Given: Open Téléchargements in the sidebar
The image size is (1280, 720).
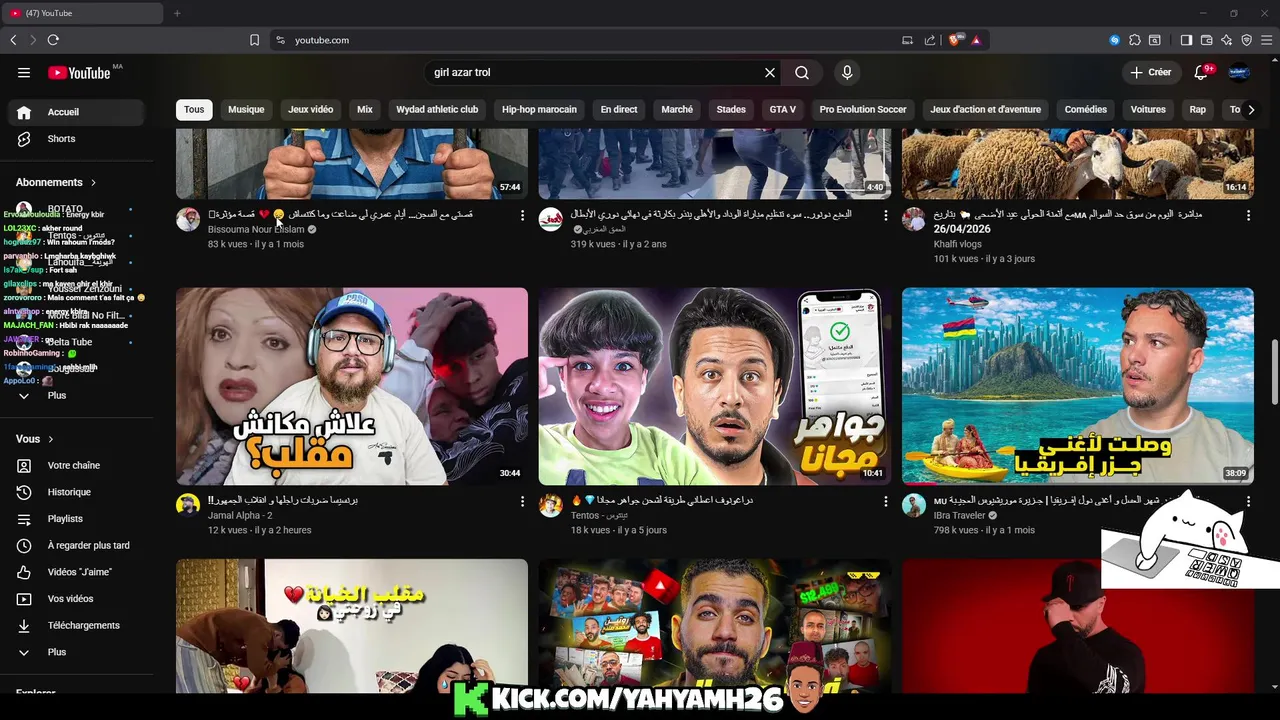Looking at the screenshot, I should (x=77, y=625).
